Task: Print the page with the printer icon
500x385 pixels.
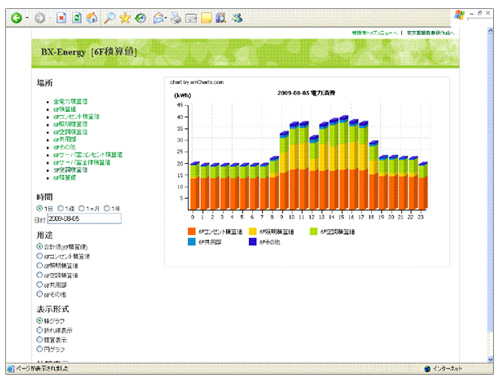Action: pyautogui.click(x=176, y=18)
